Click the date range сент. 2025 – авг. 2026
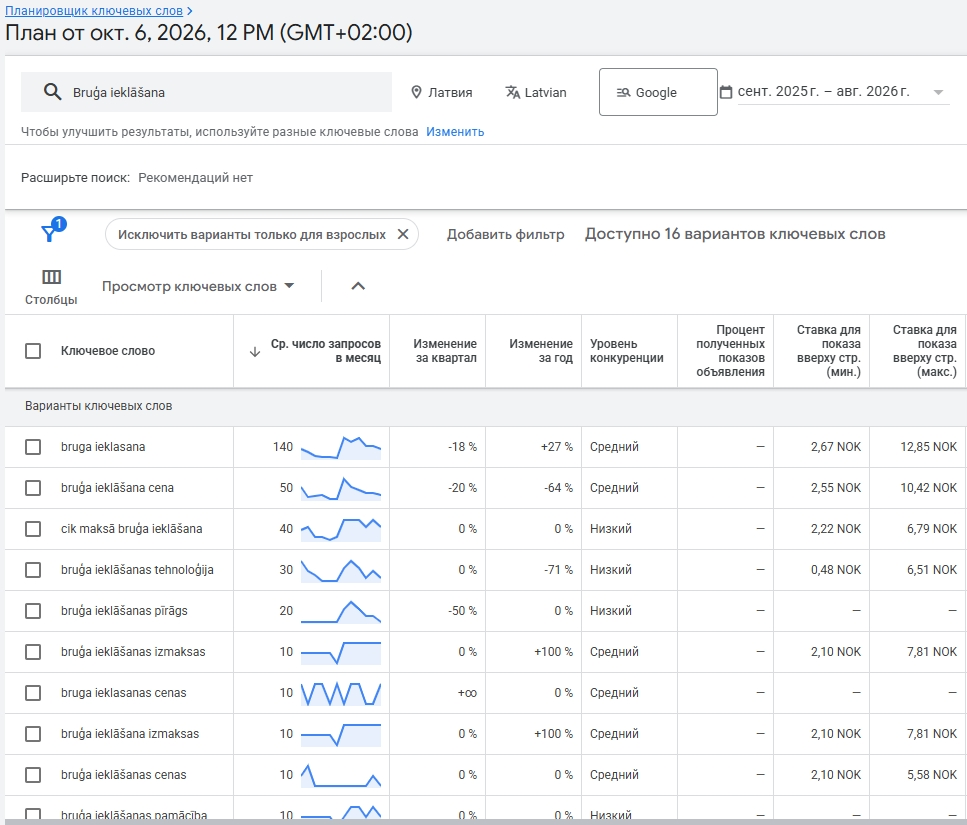The width and height of the screenshot is (967, 825). pos(823,91)
